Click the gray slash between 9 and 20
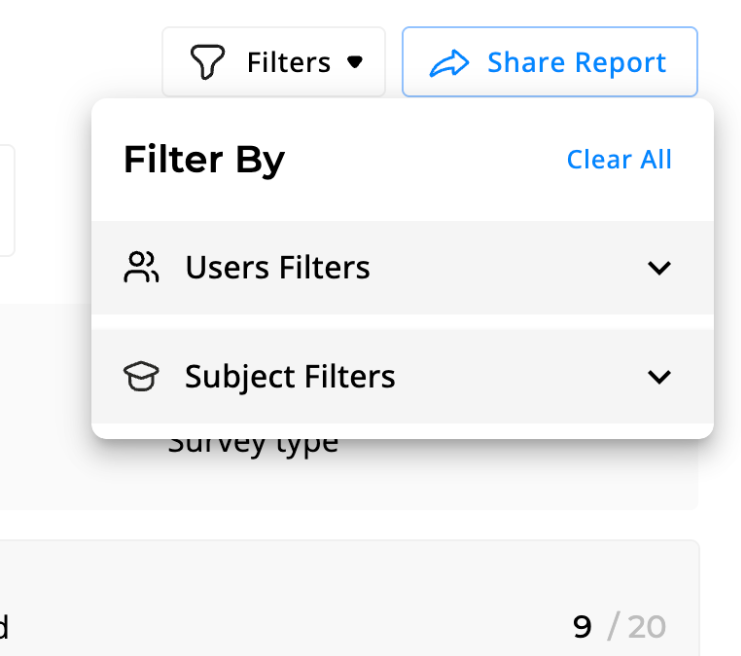The height and width of the screenshot is (656, 741). pyautogui.click(x=612, y=627)
